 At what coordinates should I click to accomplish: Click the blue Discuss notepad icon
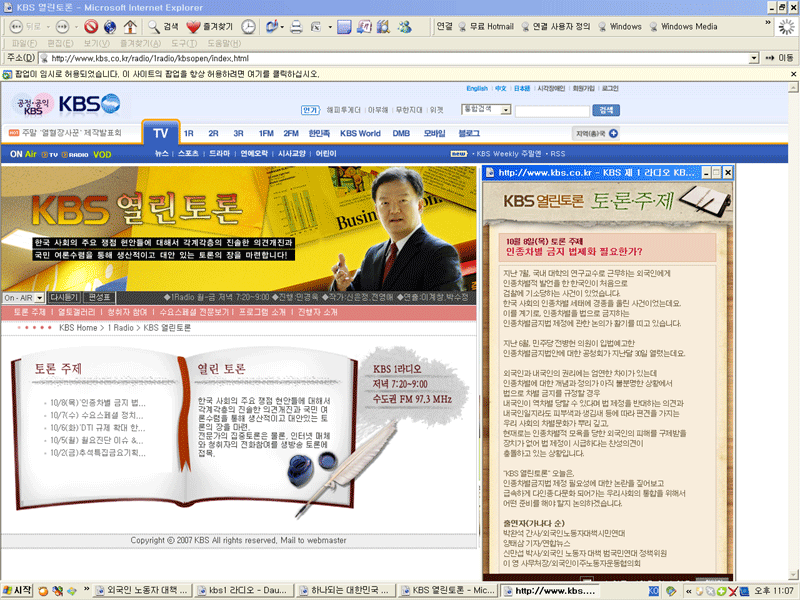344,27
